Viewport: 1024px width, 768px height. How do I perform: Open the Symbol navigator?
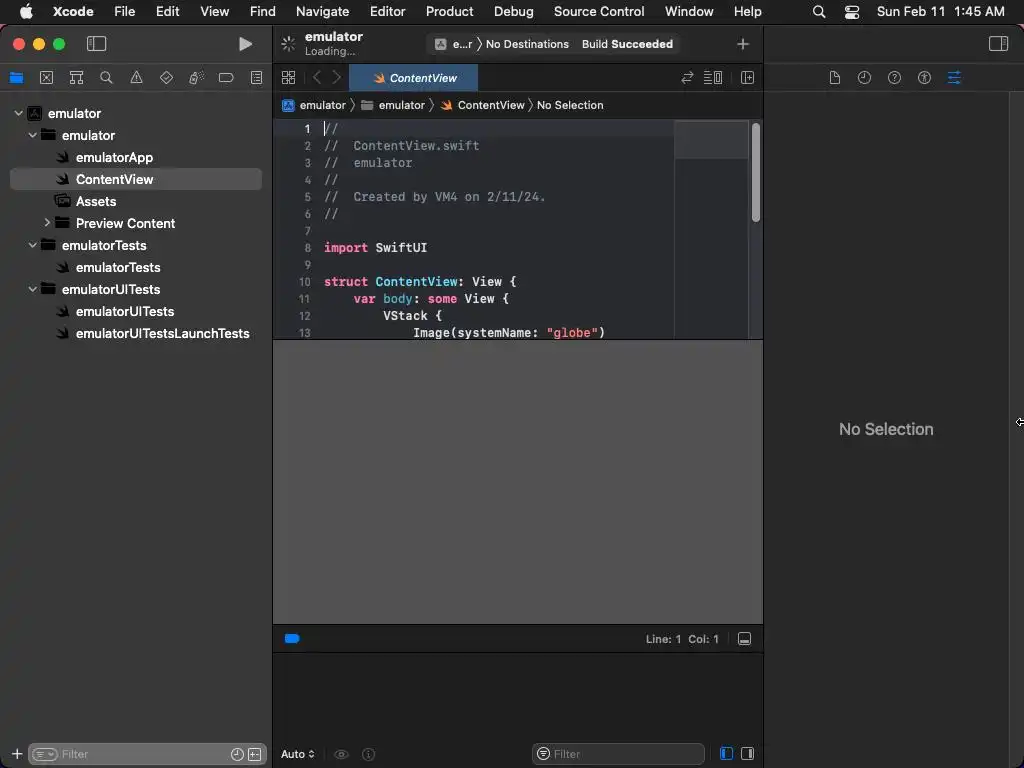click(76, 78)
